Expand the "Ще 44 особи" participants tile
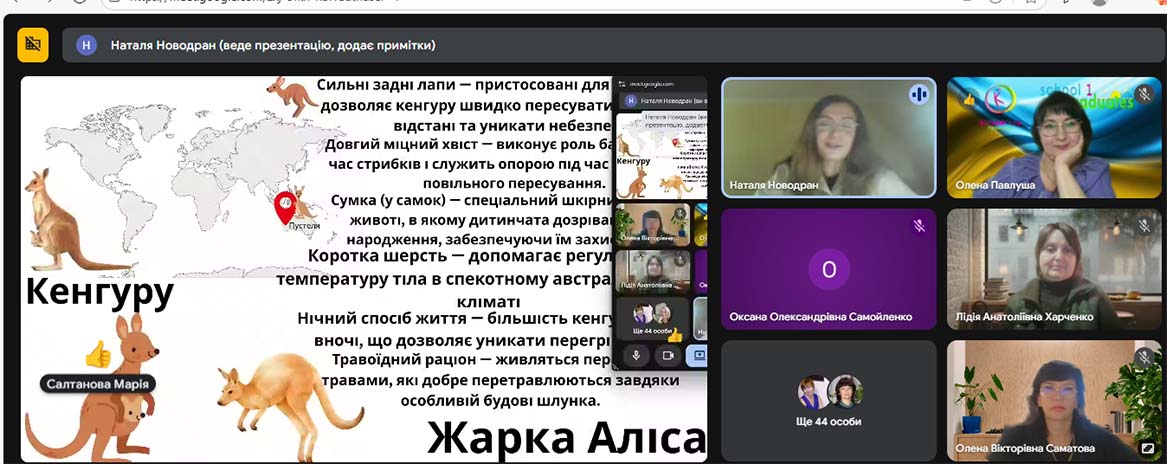 tap(828, 400)
